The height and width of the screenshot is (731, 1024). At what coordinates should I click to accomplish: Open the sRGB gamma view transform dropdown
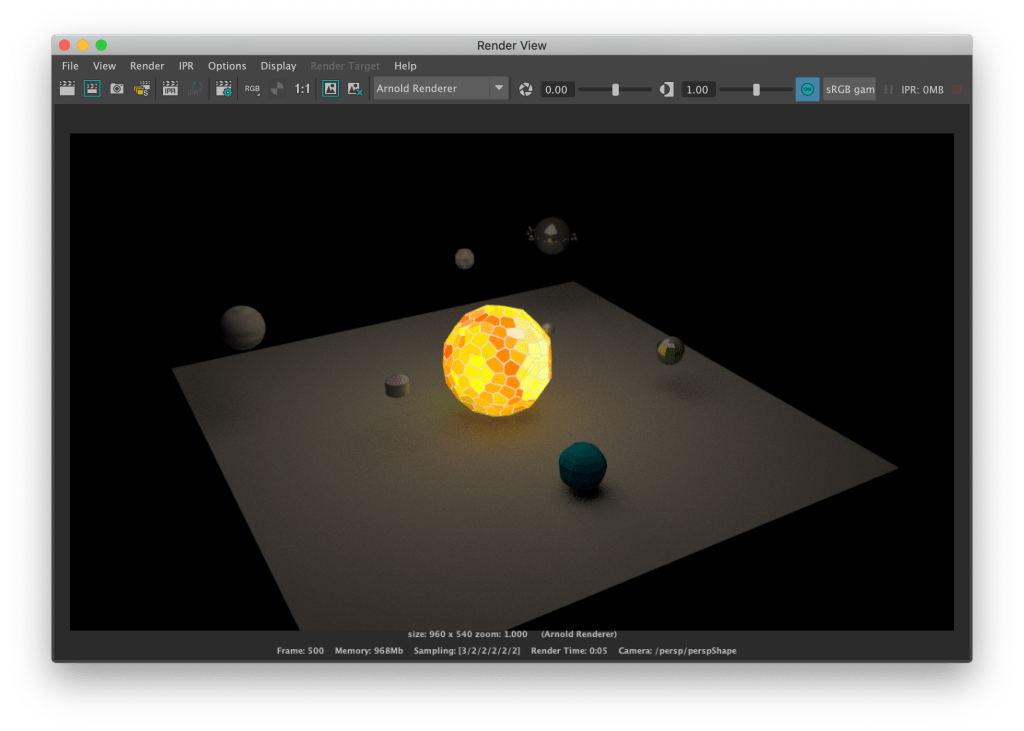pyautogui.click(x=849, y=89)
